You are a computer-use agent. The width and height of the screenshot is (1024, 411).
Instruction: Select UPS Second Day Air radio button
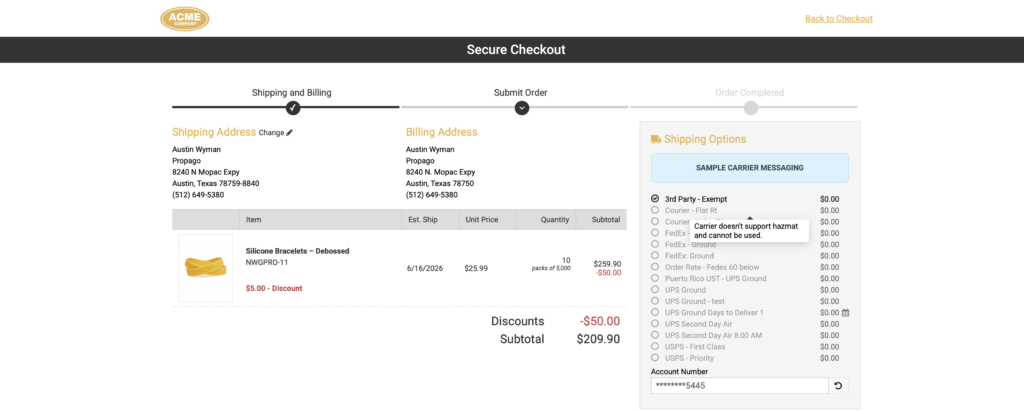(655, 324)
